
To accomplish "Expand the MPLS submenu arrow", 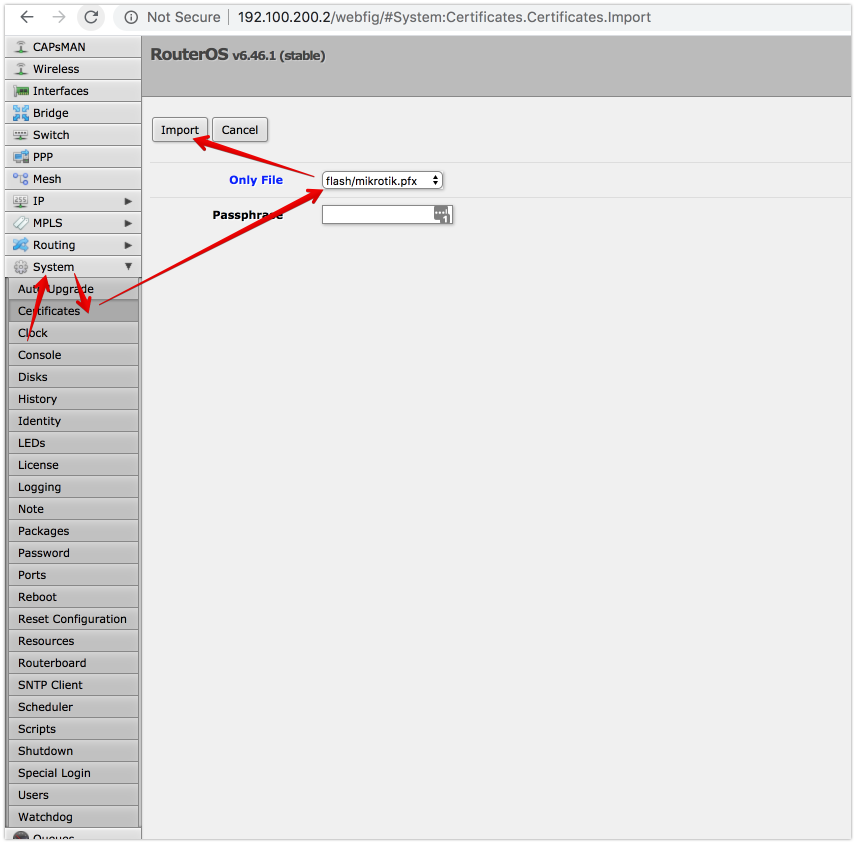I will [x=128, y=223].
